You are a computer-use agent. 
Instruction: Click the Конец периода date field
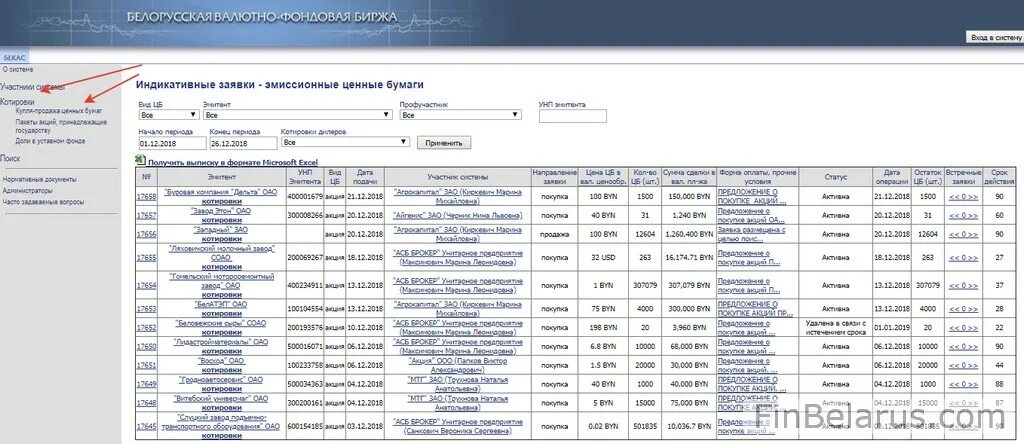click(x=243, y=143)
